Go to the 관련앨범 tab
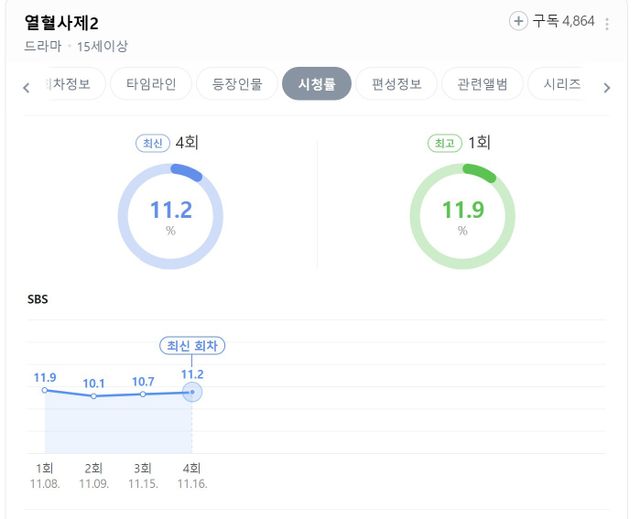Image resolution: width=640 pixels, height=519 pixels. click(x=482, y=85)
